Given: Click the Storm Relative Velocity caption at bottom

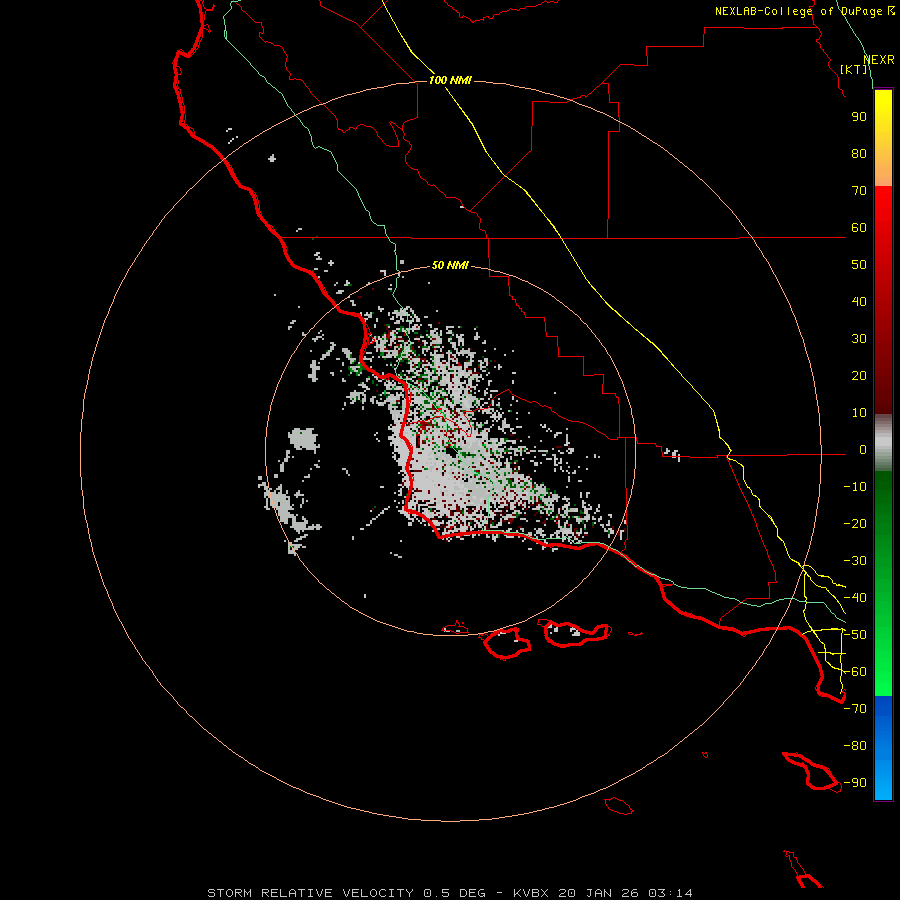Looking at the screenshot, I should click(x=449, y=893).
